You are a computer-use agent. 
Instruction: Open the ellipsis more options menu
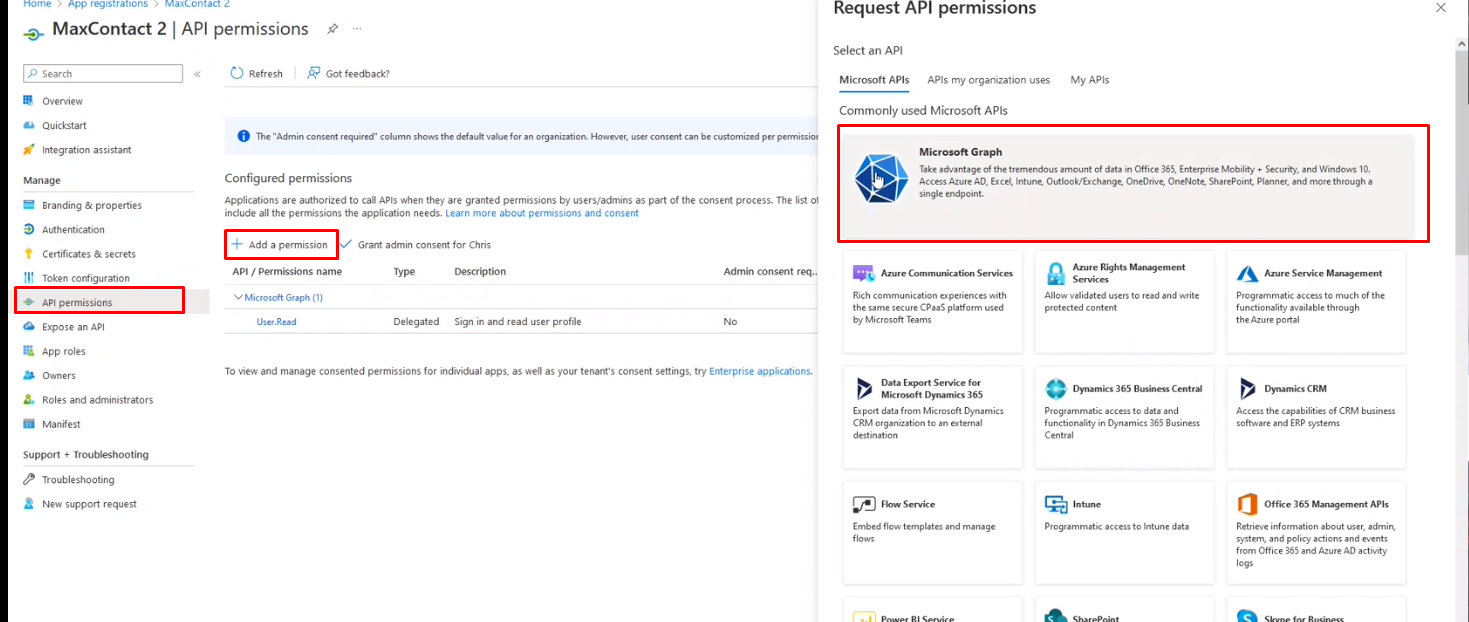[x=356, y=30]
